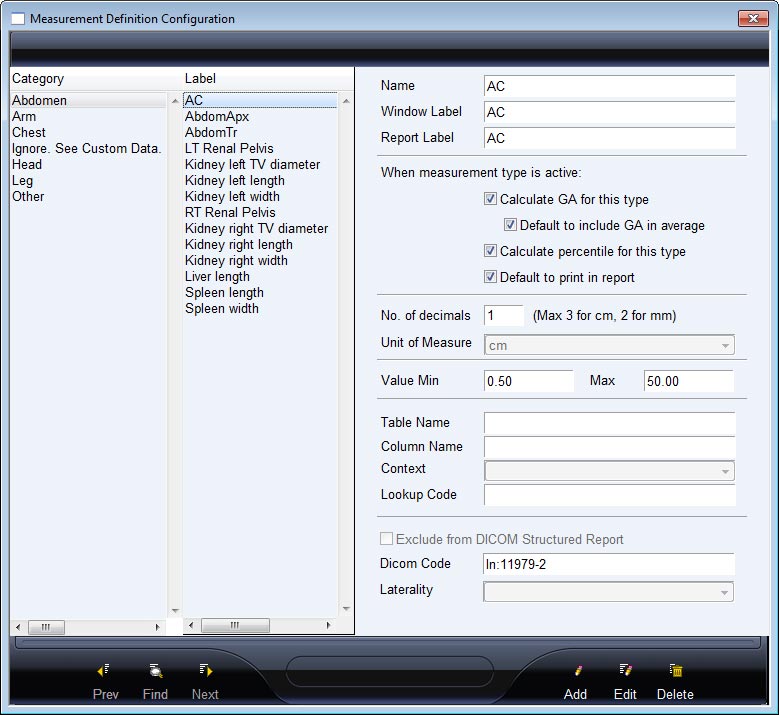The image size is (779, 715).
Task: Click the Window Label input field
Action: point(610,112)
